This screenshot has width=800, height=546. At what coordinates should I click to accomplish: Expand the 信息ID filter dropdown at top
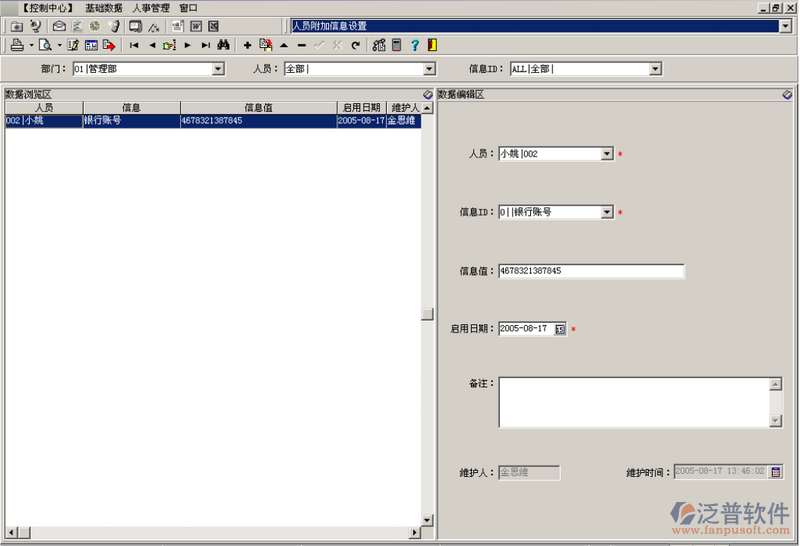[656, 68]
